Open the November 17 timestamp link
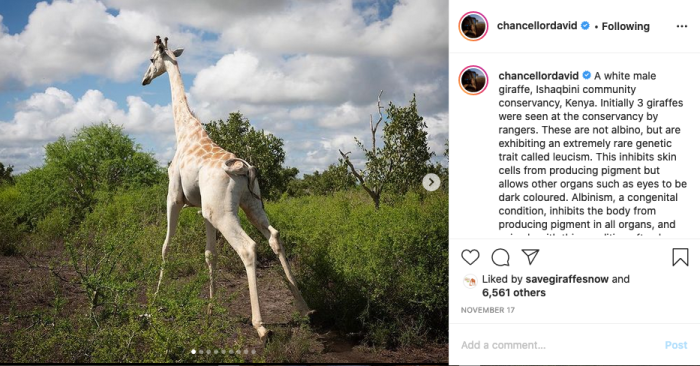Image resolution: width=700 pixels, height=366 pixels. [x=488, y=310]
